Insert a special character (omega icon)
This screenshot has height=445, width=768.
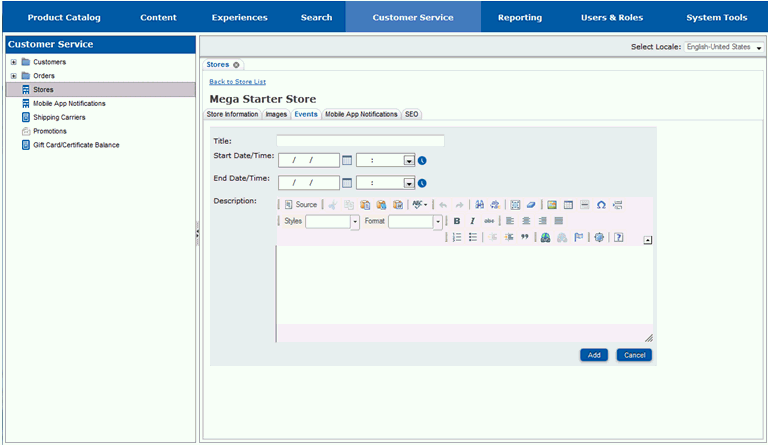(601, 205)
